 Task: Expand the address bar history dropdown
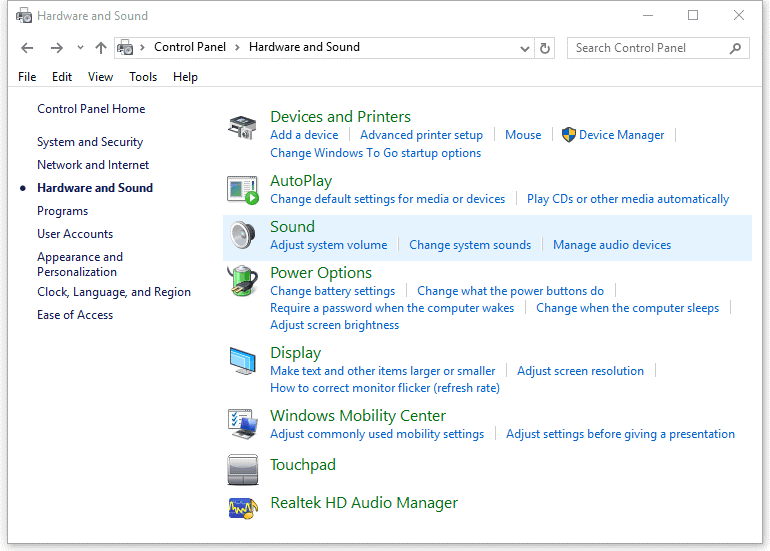click(526, 48)
